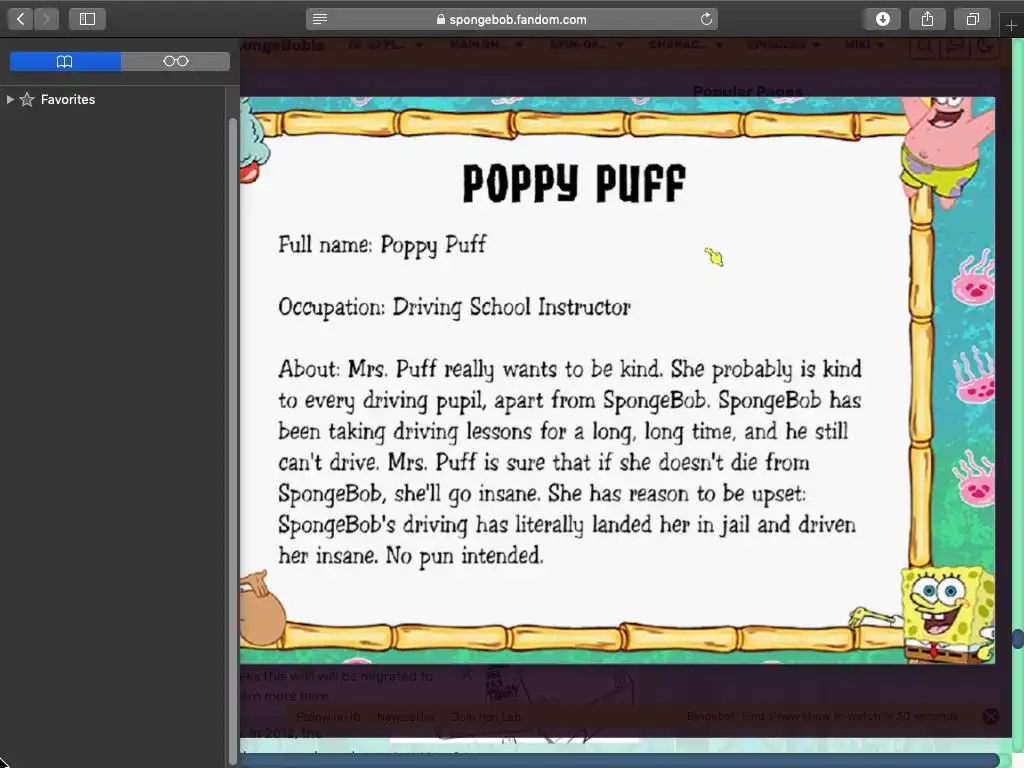This screenshot has height=768, width=1024.
Task: Click the dimmed 'Join Fan Lab' link
Action: coord(486,716)
